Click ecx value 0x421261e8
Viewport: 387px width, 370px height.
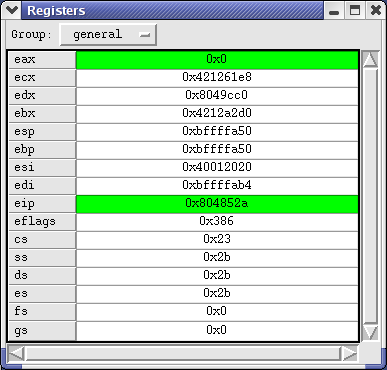217,78
